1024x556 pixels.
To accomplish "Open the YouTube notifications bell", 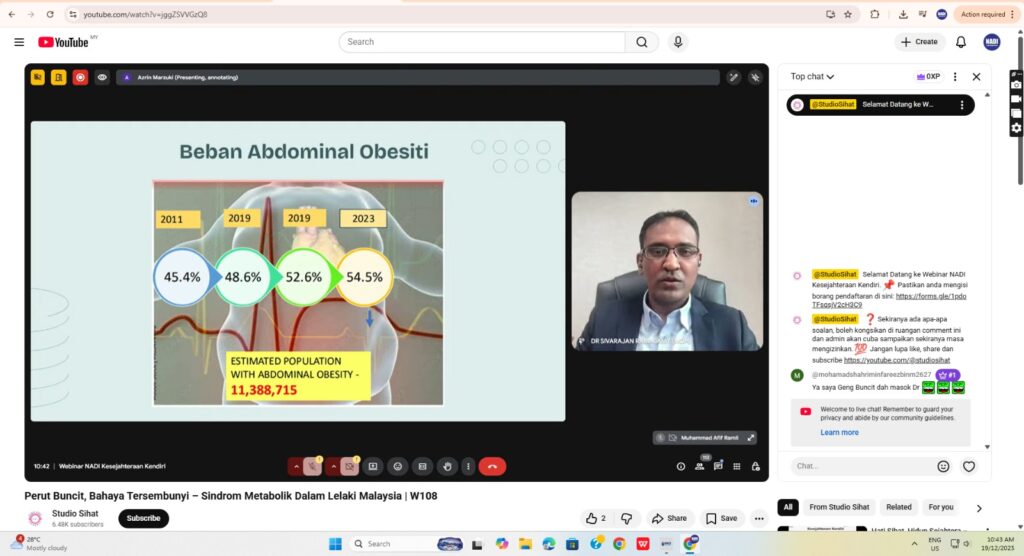I will coord(961,42).
